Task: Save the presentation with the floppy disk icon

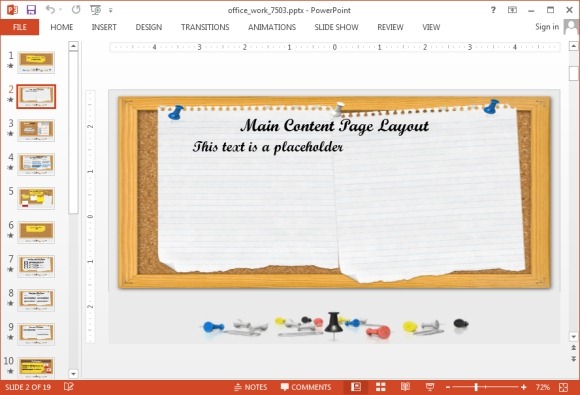Action: pos(31,10)
